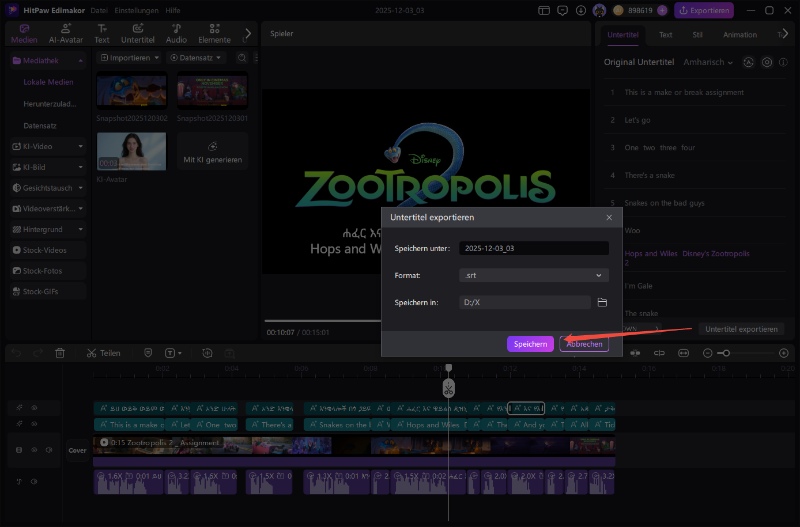Image resolution: width=800 pixels, height=527 pixels.
Task: Click the folder browse icon beside D:/X
Action: point(602,302)
